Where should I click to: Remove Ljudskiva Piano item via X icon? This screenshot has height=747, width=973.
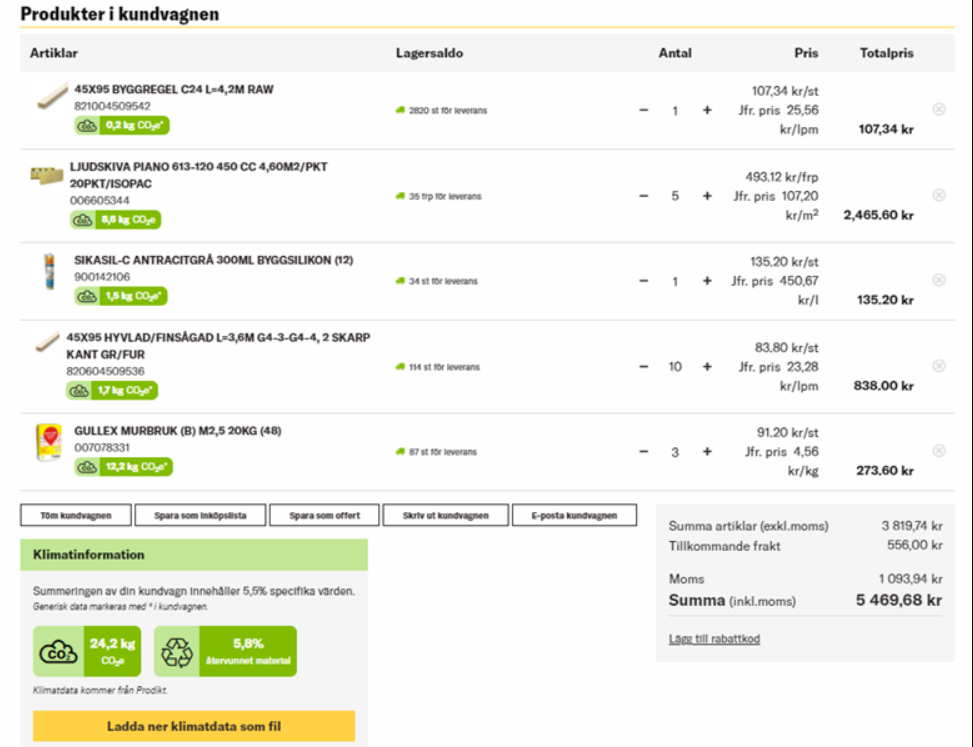(x=938, y=195)
